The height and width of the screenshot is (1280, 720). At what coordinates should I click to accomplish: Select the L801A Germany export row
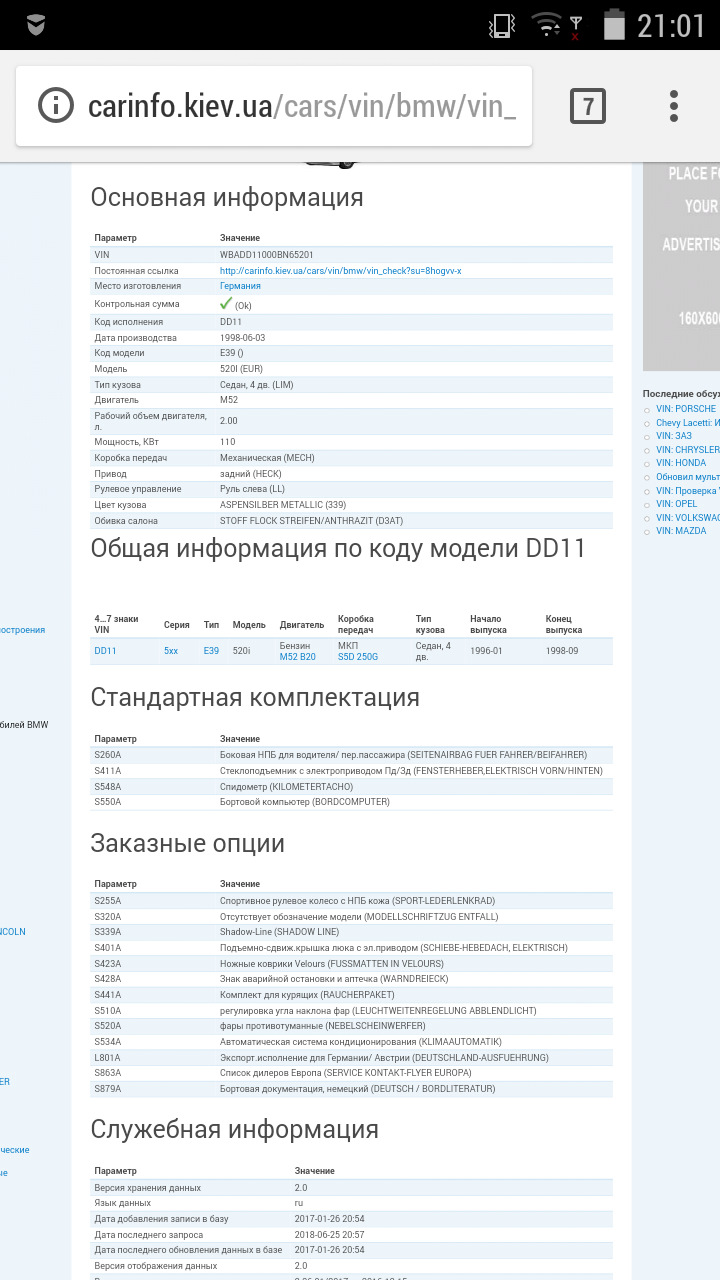[351, 1058]
